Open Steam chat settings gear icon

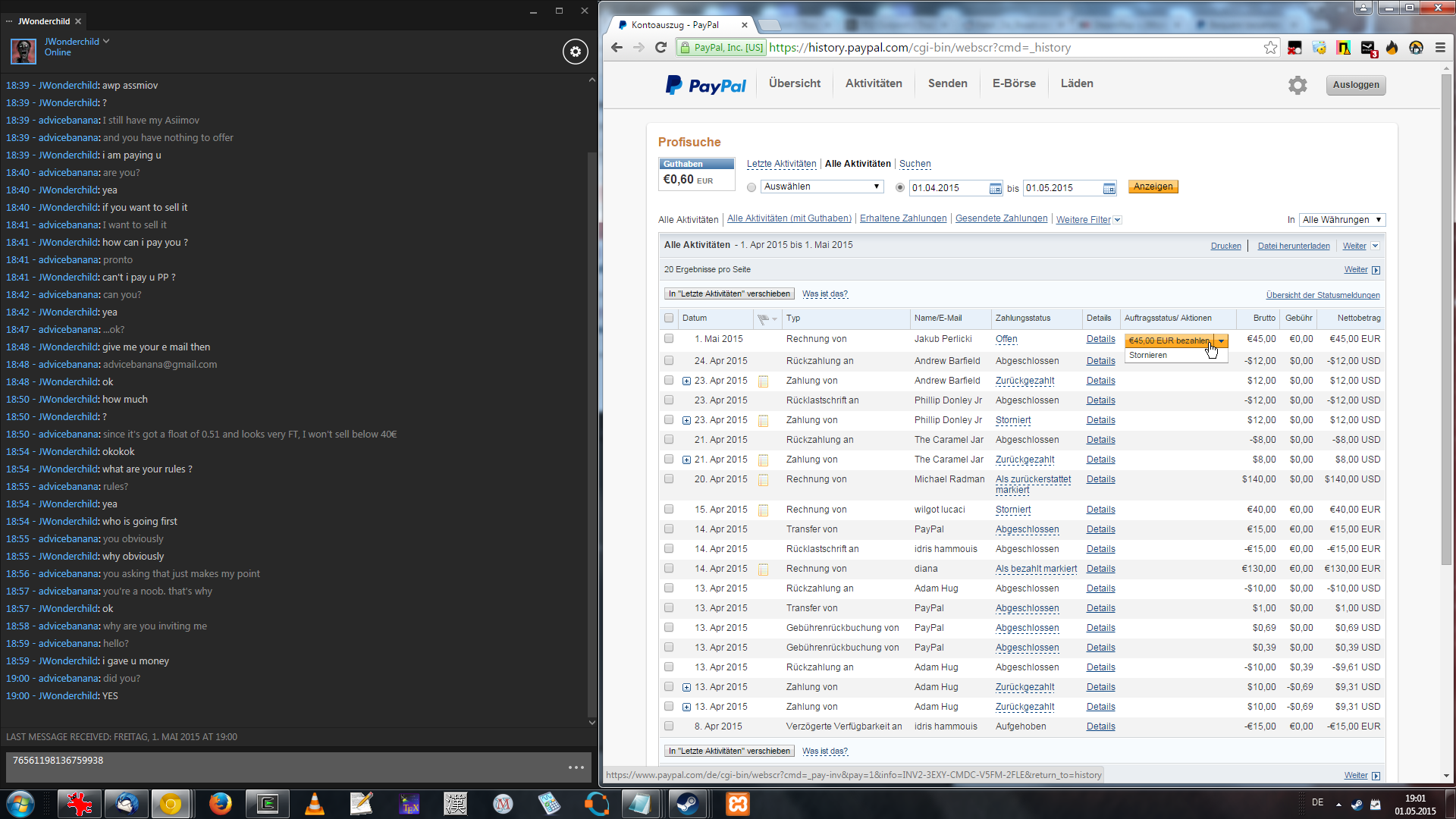tap(575, 52)
